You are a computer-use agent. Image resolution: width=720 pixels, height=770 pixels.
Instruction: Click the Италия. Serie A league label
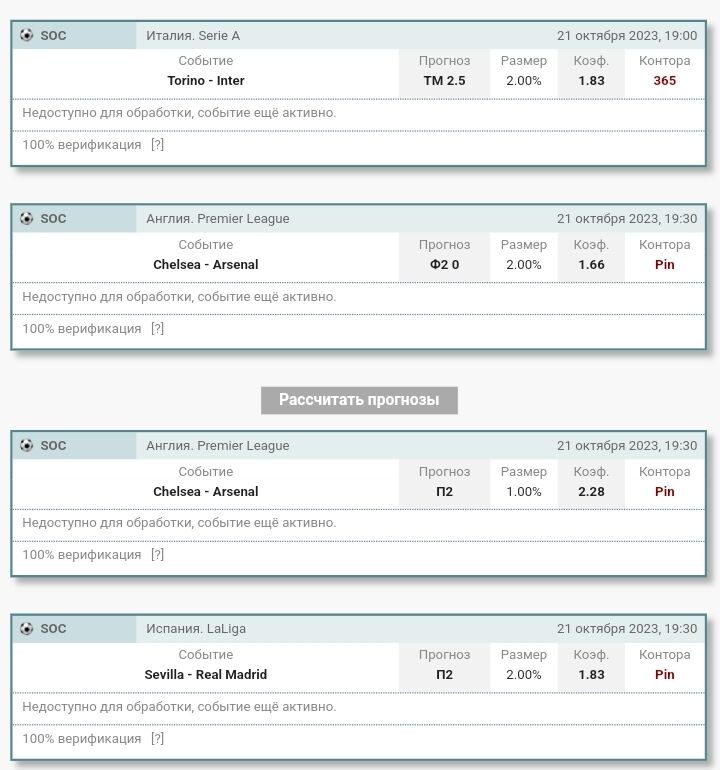(193, 36)
